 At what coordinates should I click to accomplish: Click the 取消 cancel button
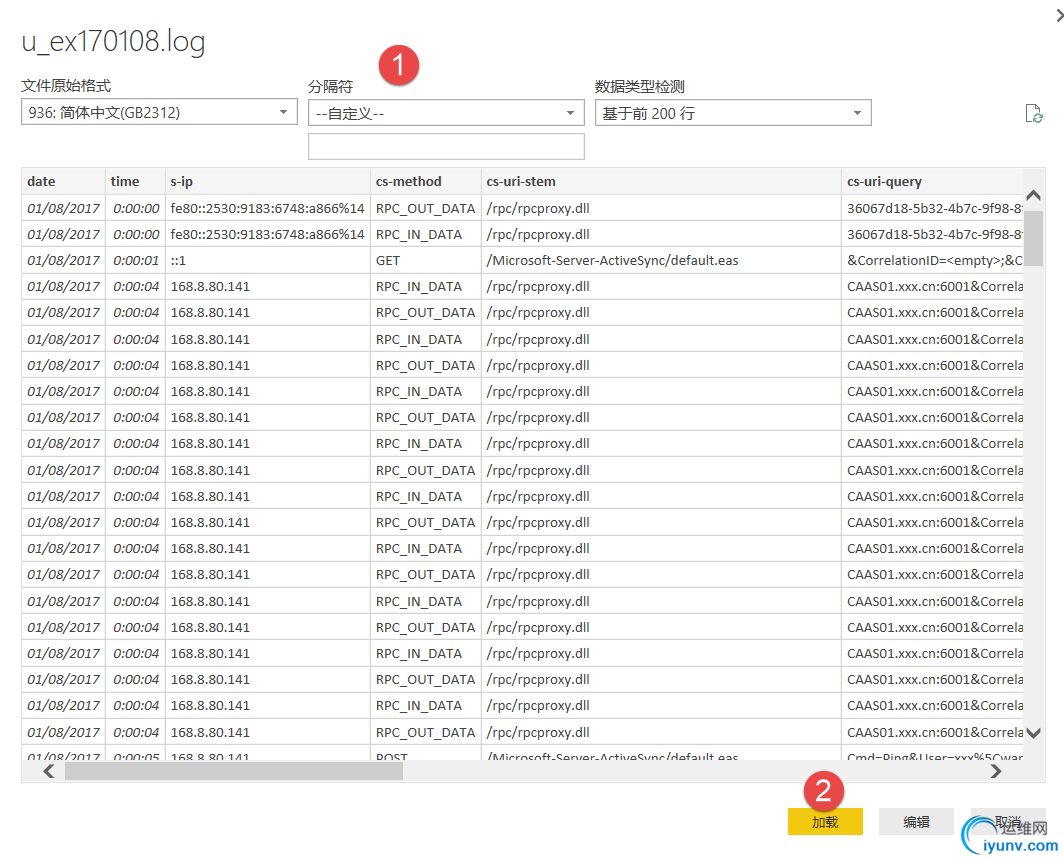(1008, 821)
